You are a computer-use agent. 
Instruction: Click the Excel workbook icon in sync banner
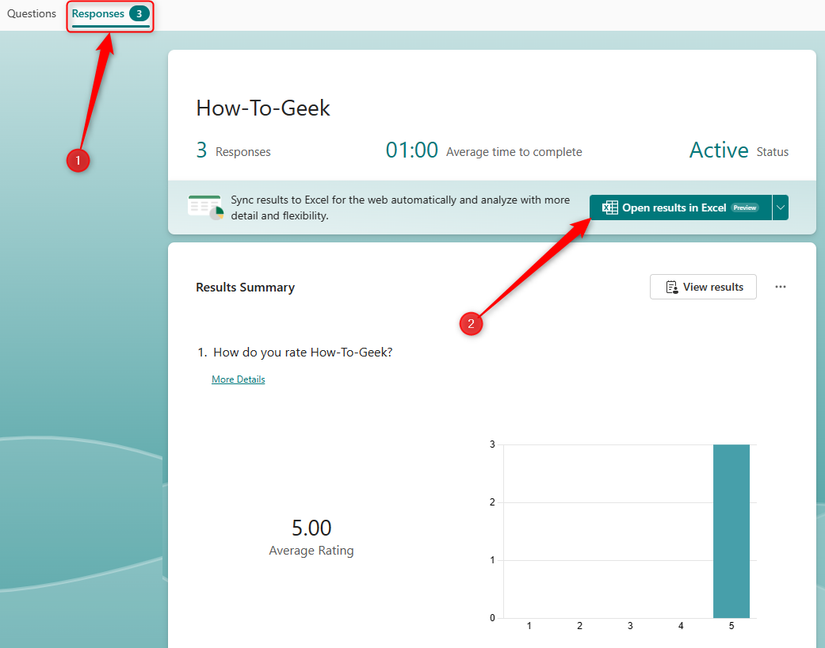(x=205, y=207)
